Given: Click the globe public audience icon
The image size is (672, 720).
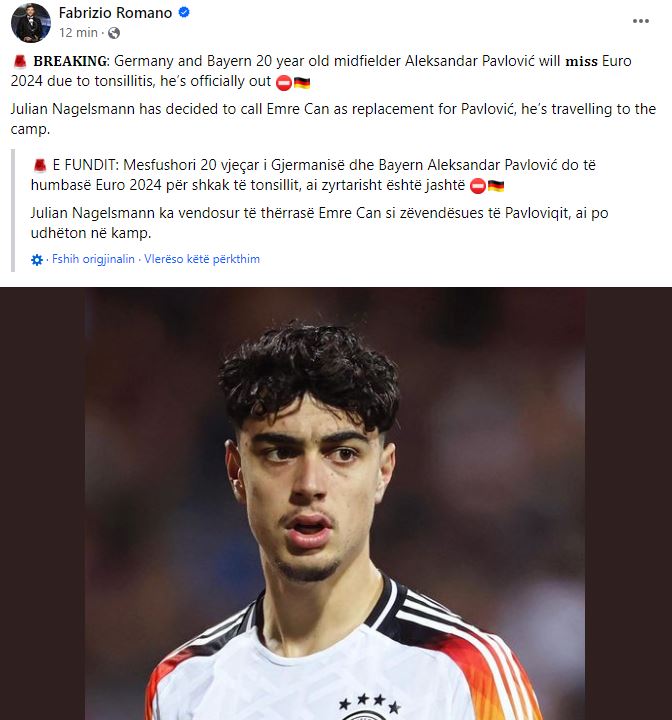Looking at the screenshot, I should tap(114, 33).
